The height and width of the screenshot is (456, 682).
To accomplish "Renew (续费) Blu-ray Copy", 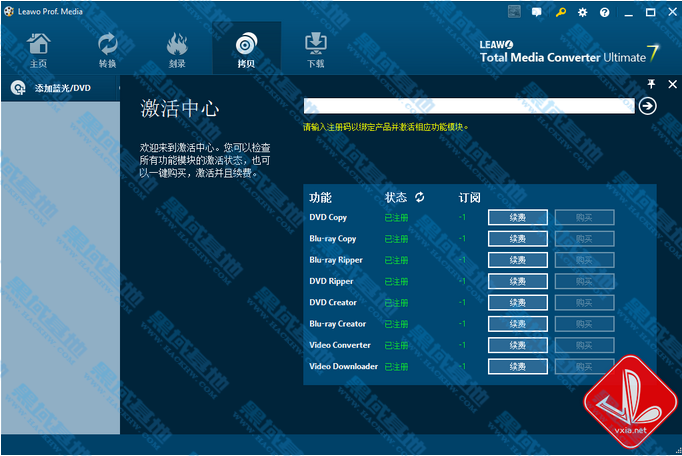I will click(x=518, y=239).
